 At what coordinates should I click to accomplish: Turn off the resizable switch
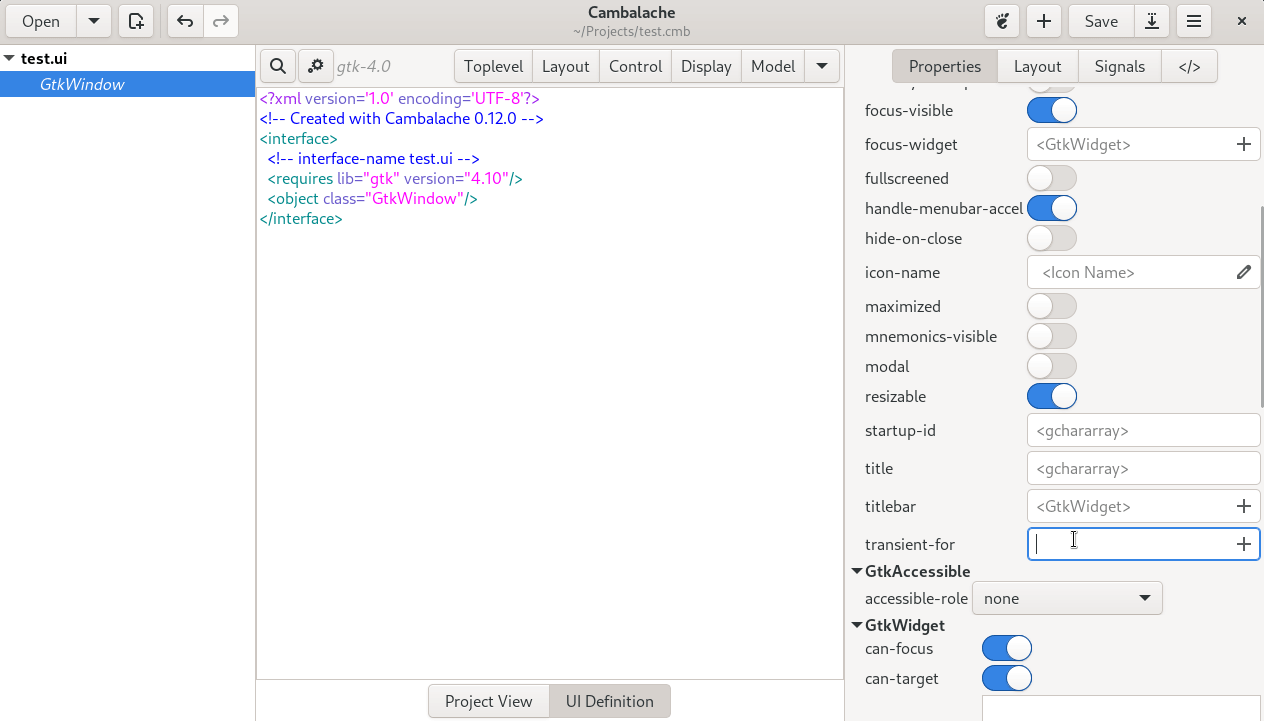1052,396
